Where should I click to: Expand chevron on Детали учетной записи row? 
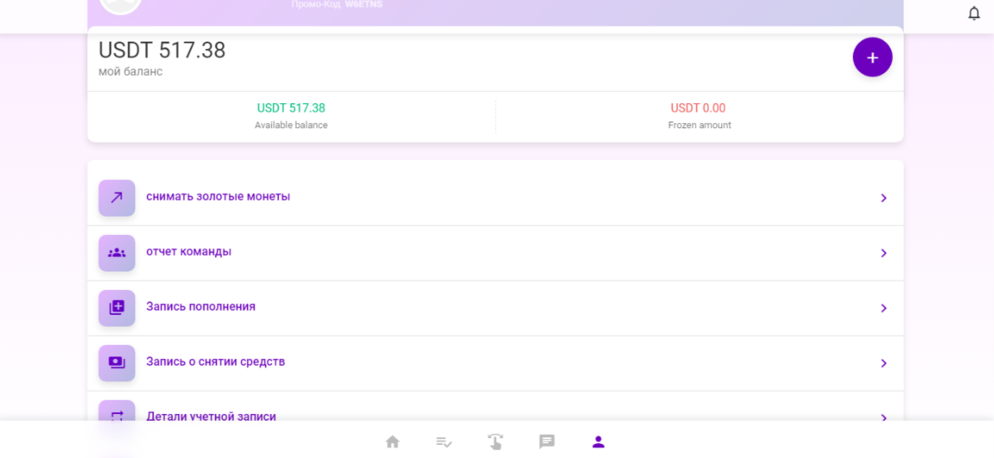point(884,417)
